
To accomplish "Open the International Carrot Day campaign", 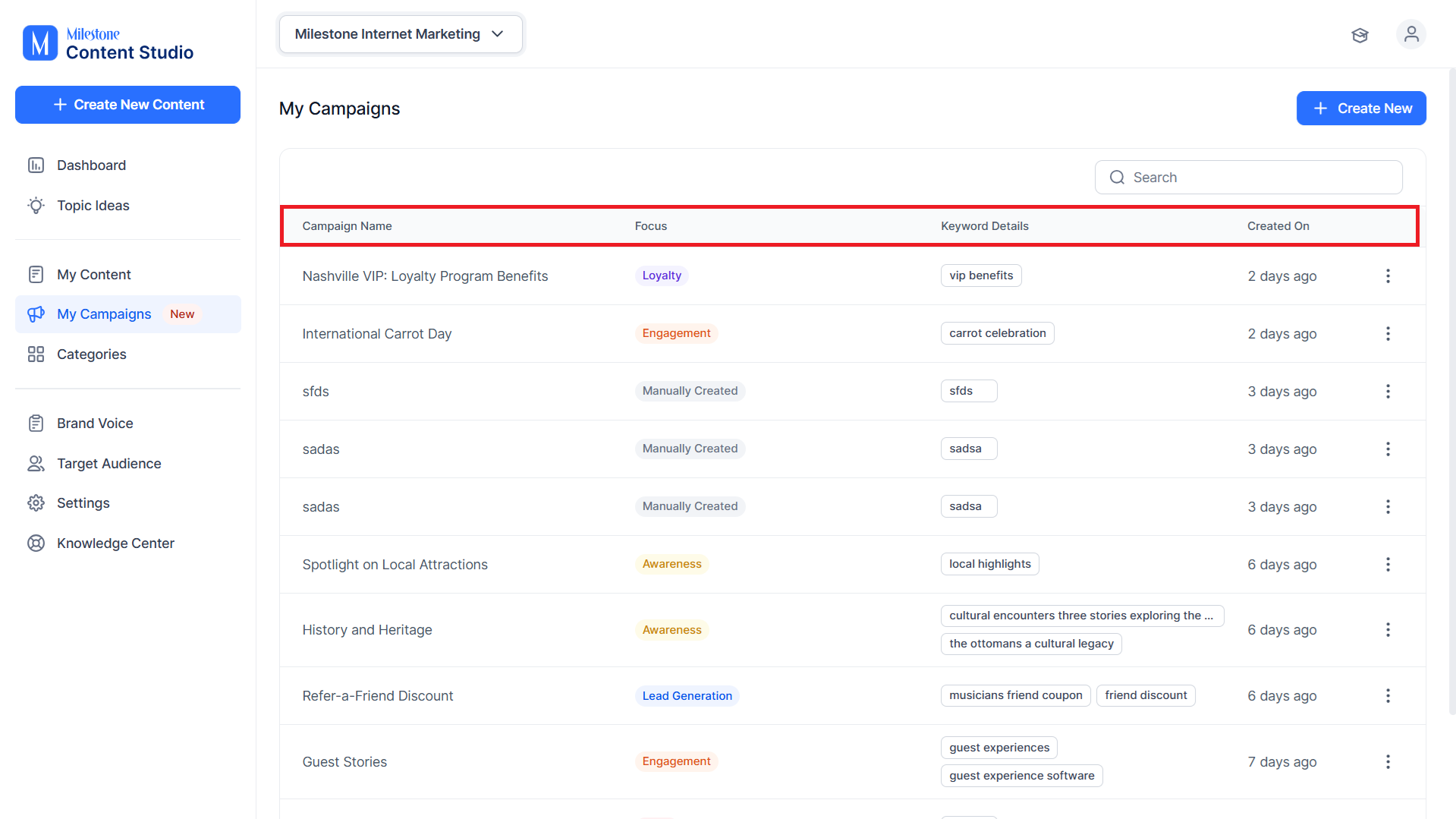I will (x=377, y=334).
